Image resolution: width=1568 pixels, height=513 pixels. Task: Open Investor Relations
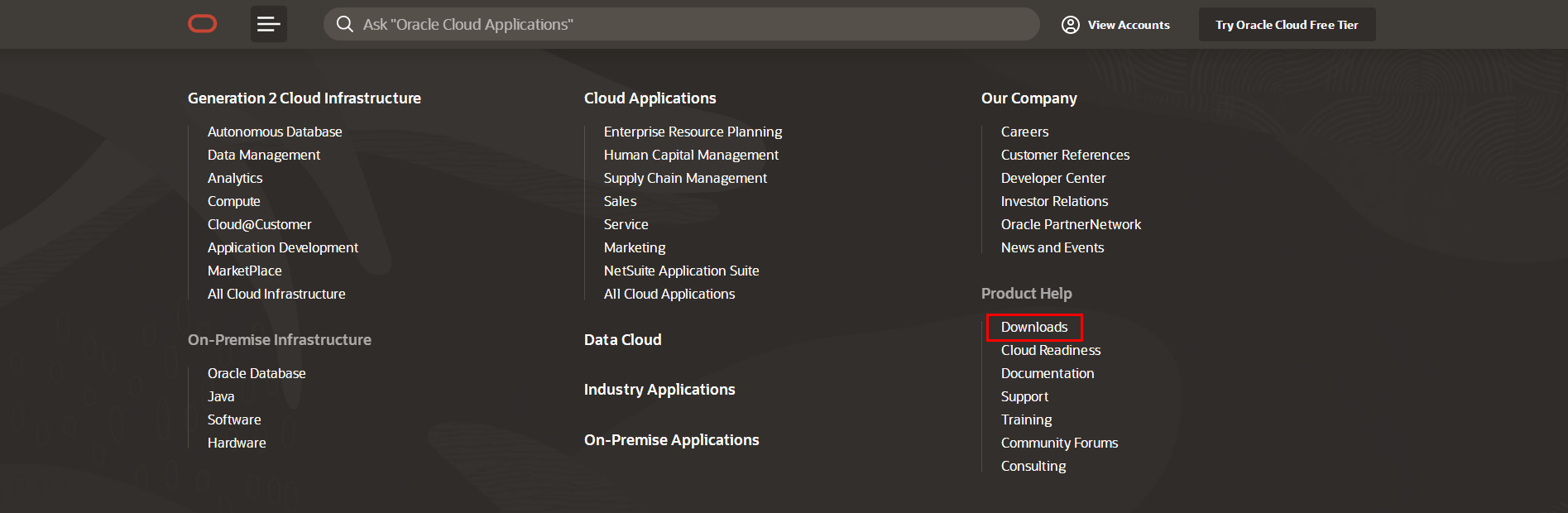(x=1055, y=201)
